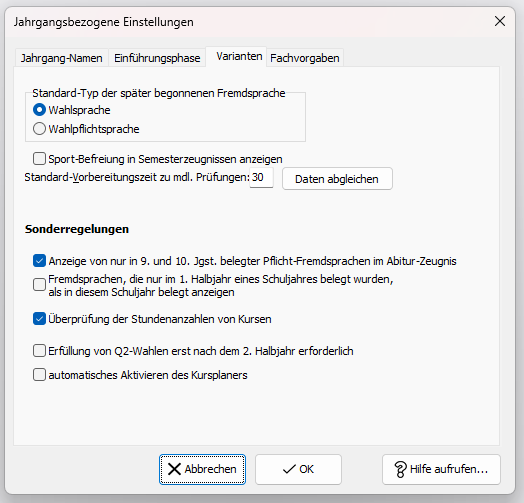This screenshot has height=503, width=524.
Task: Confirm settings with the OK button
Action: 298,469
